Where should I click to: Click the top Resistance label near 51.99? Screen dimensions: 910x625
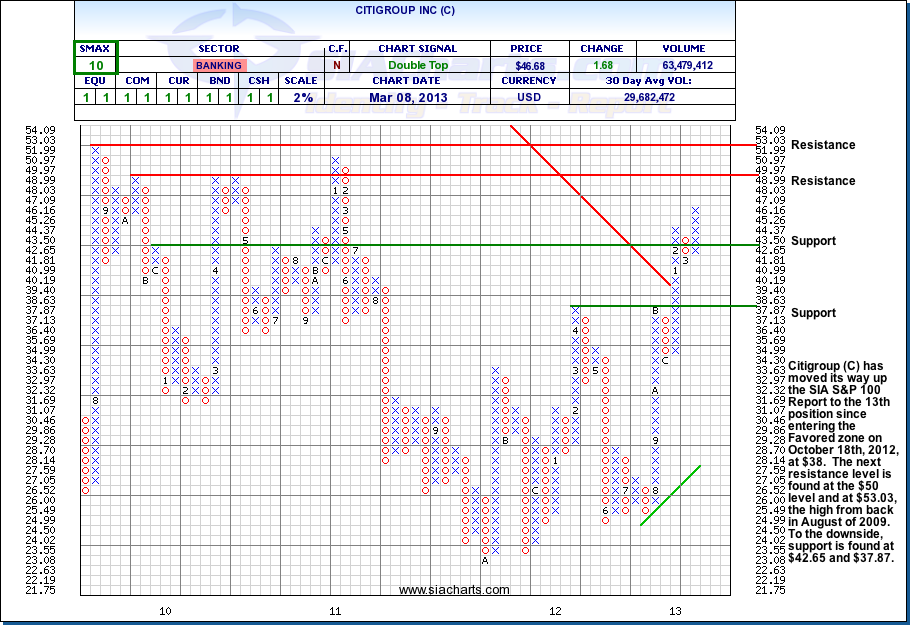(x=822, y=145)
